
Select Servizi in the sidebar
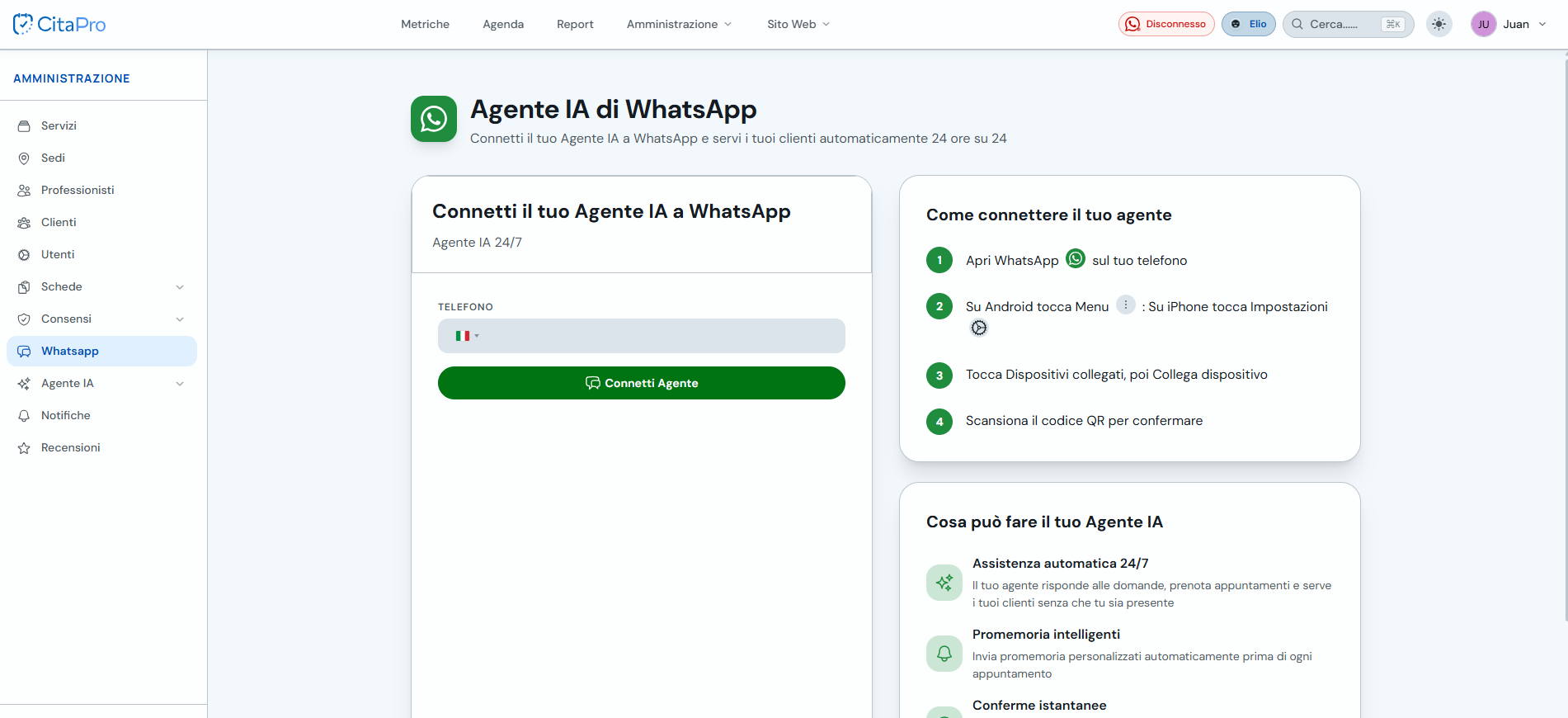pyautogui.click(x=101, y=125)
